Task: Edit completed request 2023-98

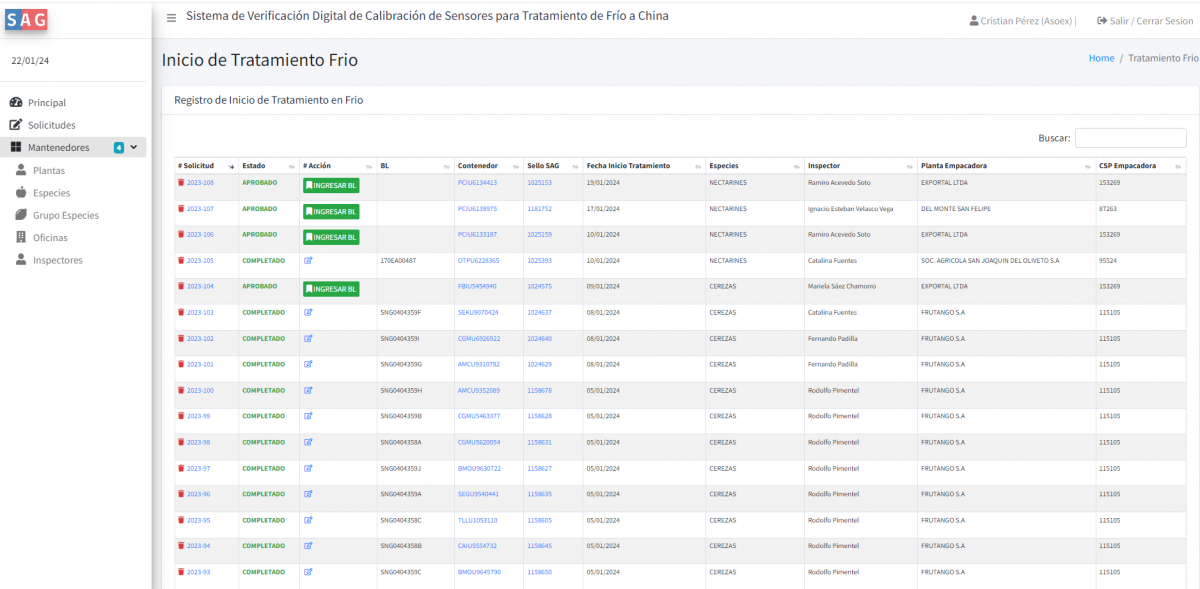Action: 308,442
